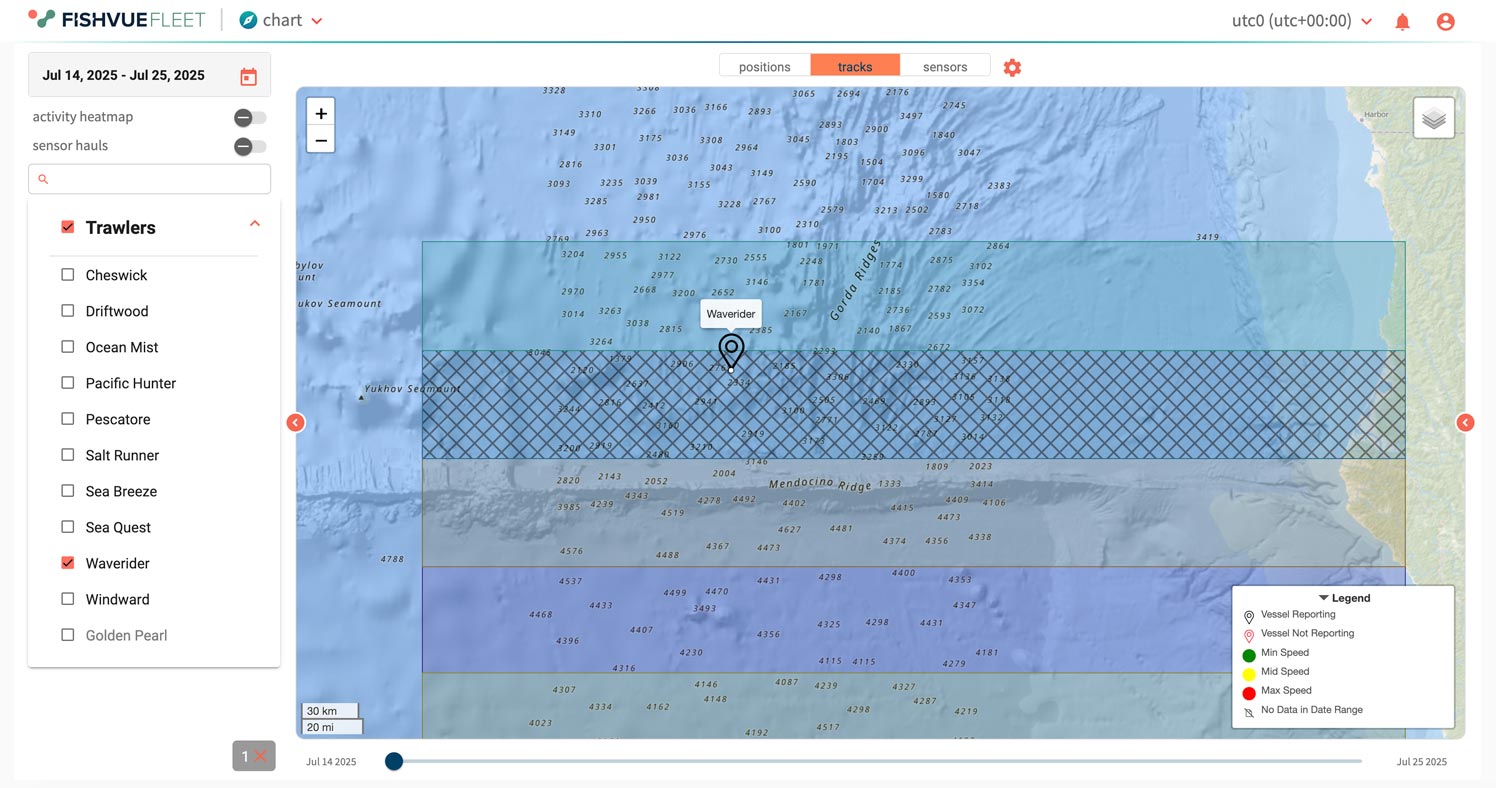Click the orange map settings gear
This screenshot has width=1496, height=788.
pyautogui.click(x=1012, y=67)
